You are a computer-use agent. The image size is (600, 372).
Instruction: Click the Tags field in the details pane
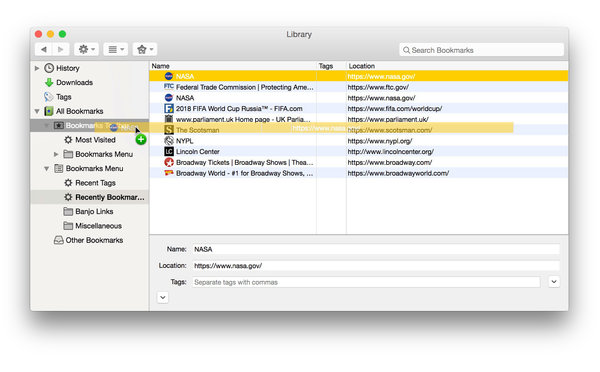366,282
